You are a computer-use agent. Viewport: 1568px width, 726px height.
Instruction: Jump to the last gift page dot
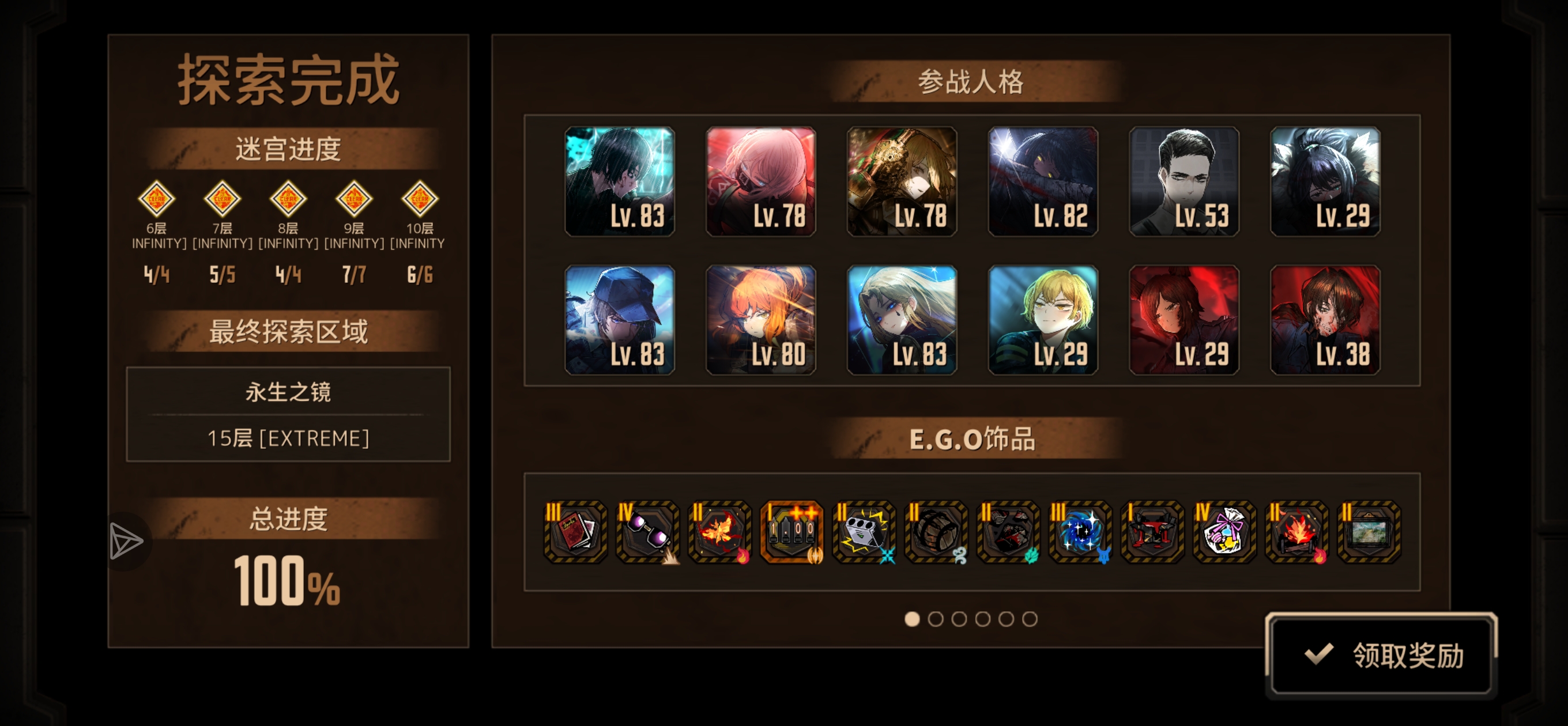[x=1030, y=619]
